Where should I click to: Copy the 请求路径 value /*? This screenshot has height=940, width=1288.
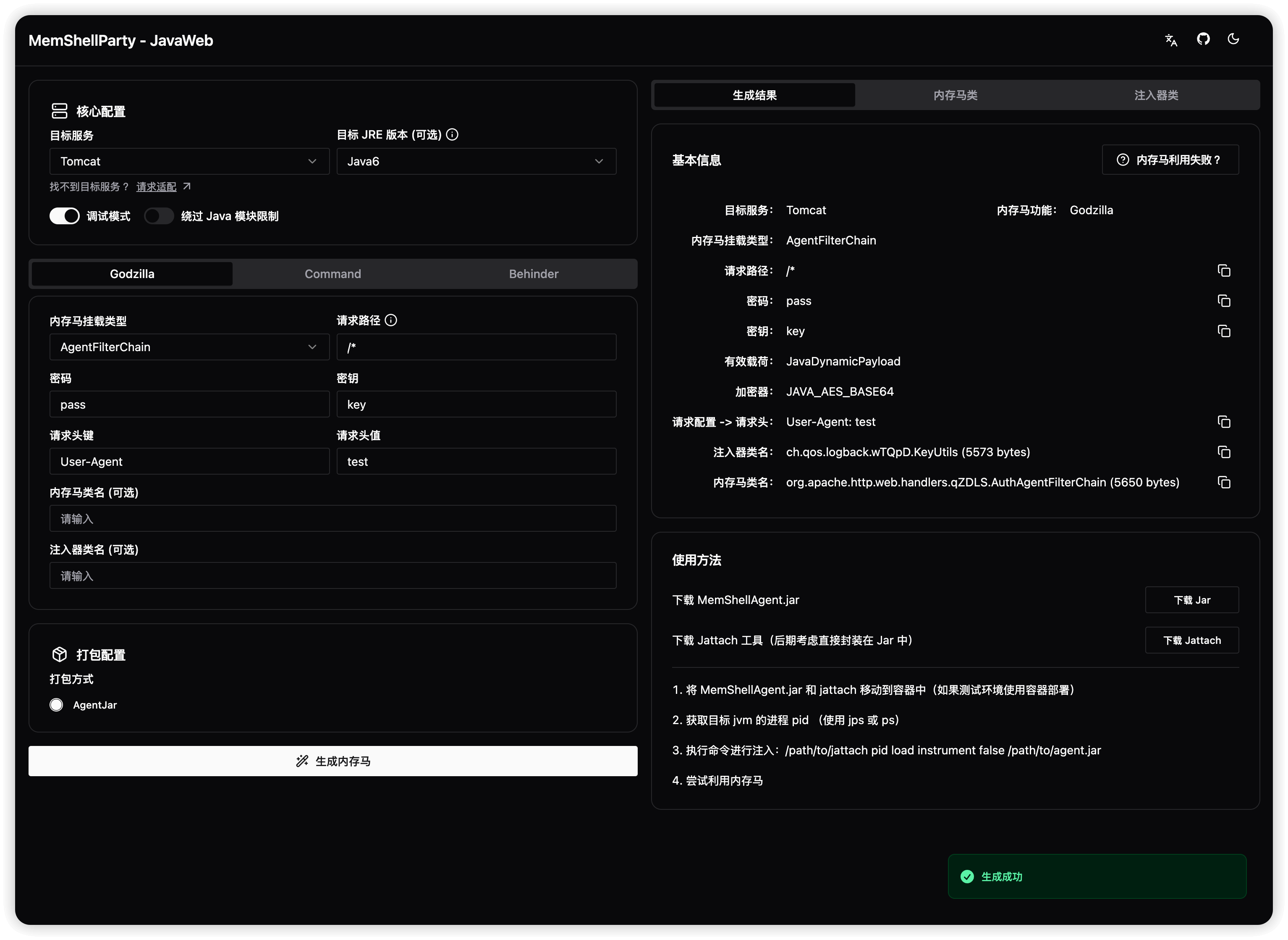point(1223,270)
